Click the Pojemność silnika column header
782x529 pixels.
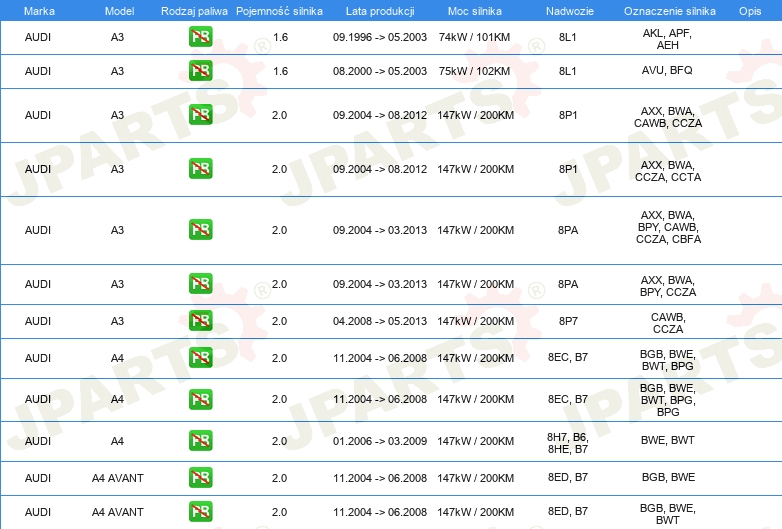pyautogui.click(x=279, y=11)
